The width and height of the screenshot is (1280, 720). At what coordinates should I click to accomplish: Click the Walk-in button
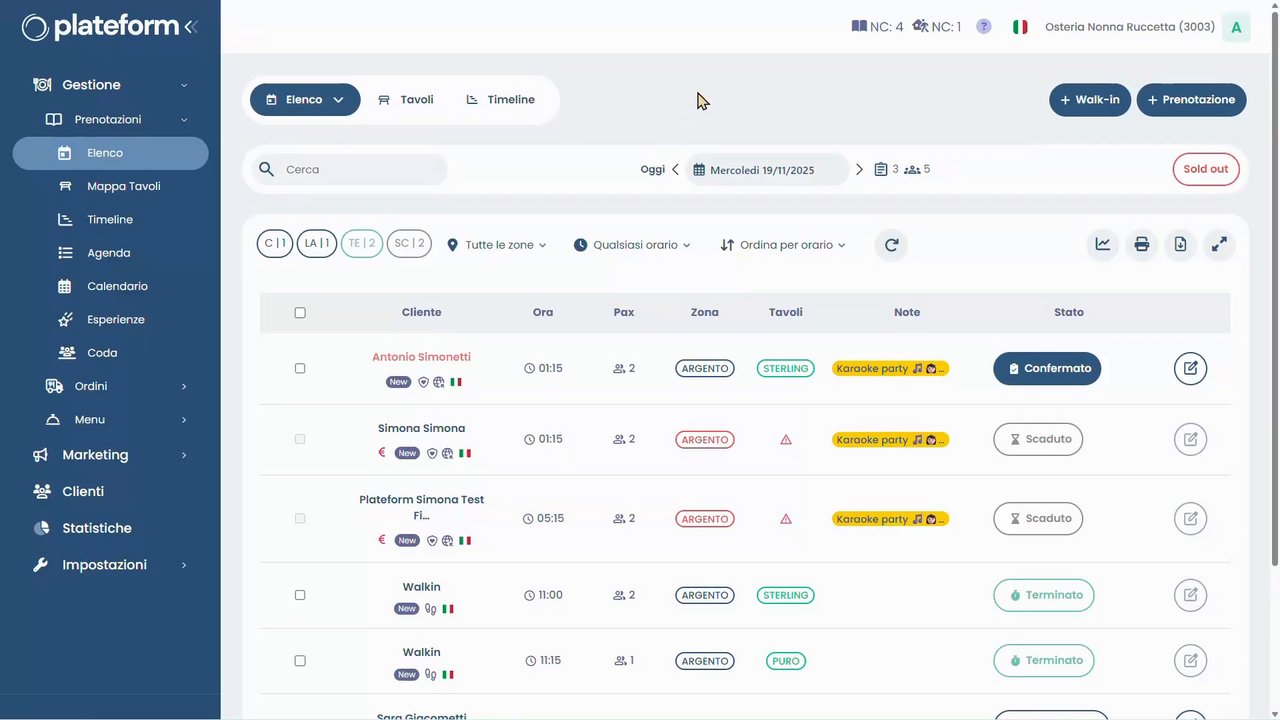tap(1090, 100)
